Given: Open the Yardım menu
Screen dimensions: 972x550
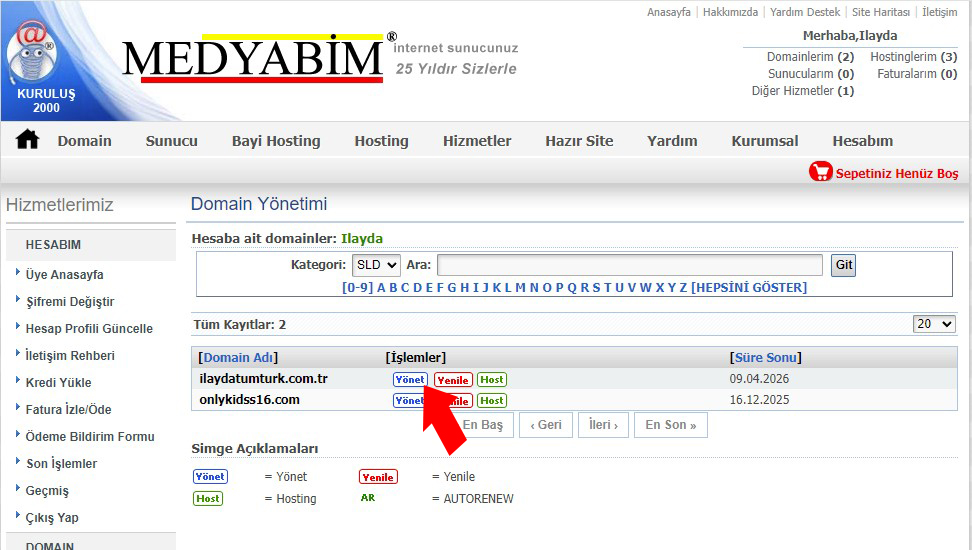Looking at the screenshot, I should coord(672,141).
